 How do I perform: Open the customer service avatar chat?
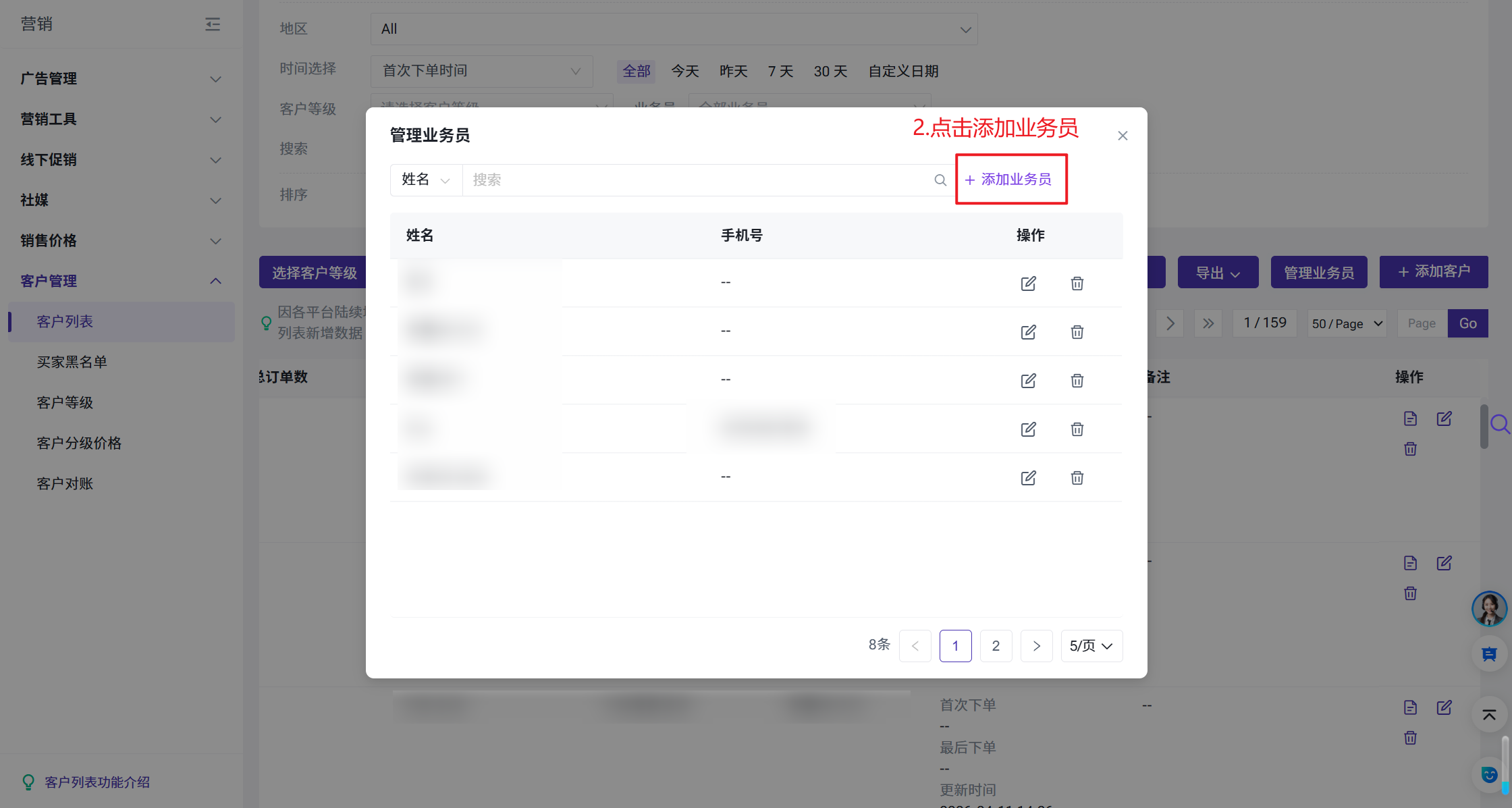pyautogui.click(x=1488, y=608)
